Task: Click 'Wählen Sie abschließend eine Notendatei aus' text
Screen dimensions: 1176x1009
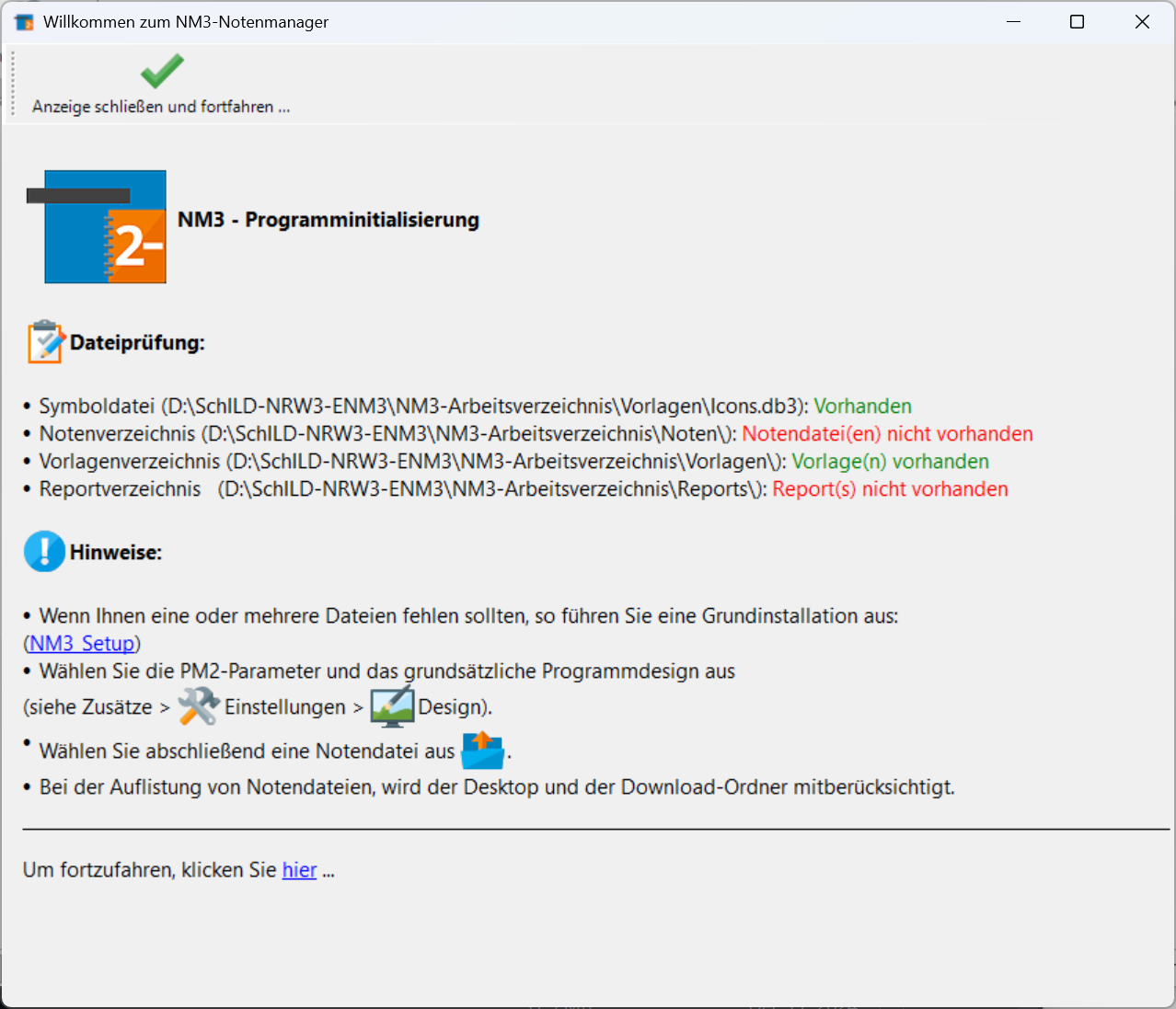Action: click(247, 751)
